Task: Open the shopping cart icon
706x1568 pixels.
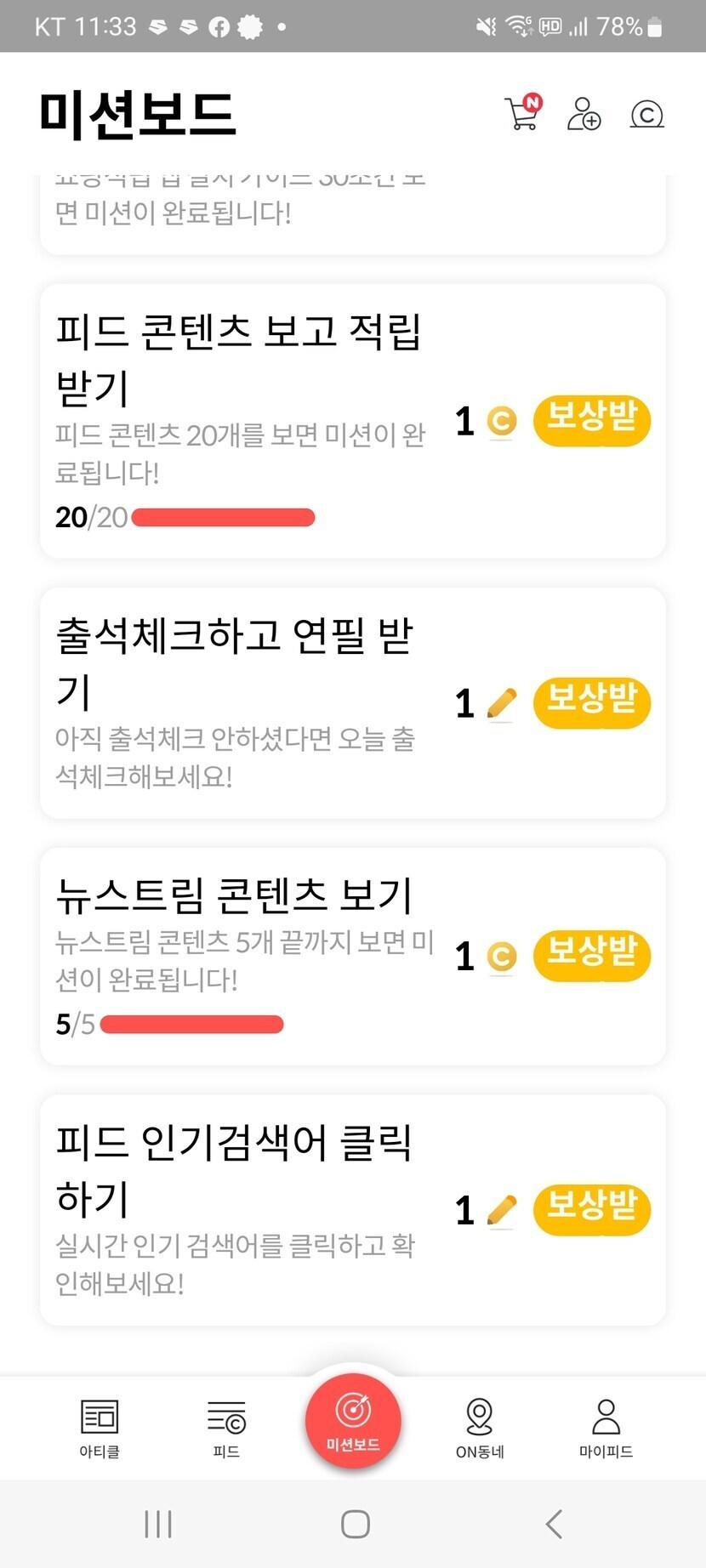Action: click(x=521, y=114)
